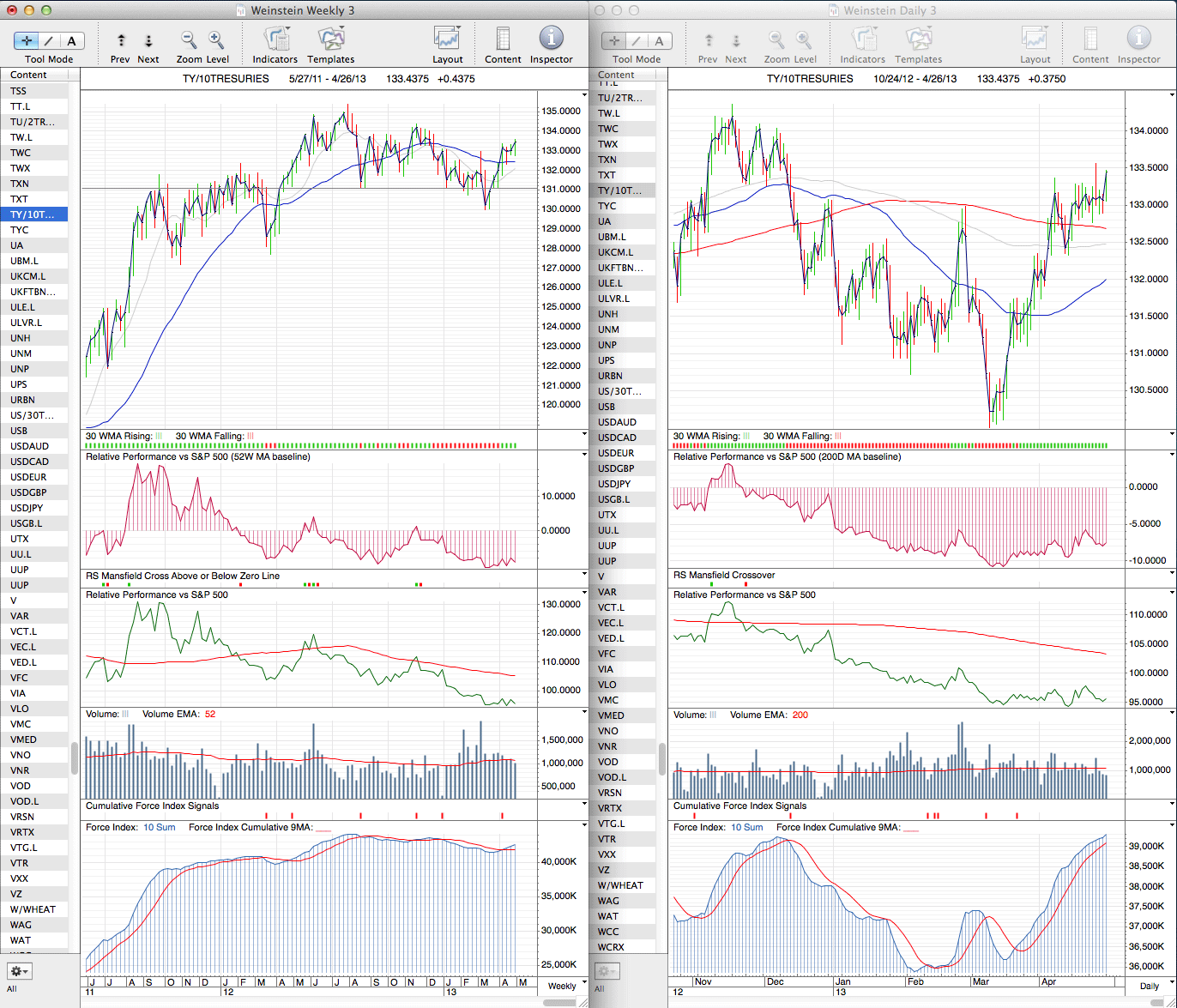Open the Layout dropdown in Weekly window
This screenshot has height=1008, width=1177.
[x=447, y=39]
